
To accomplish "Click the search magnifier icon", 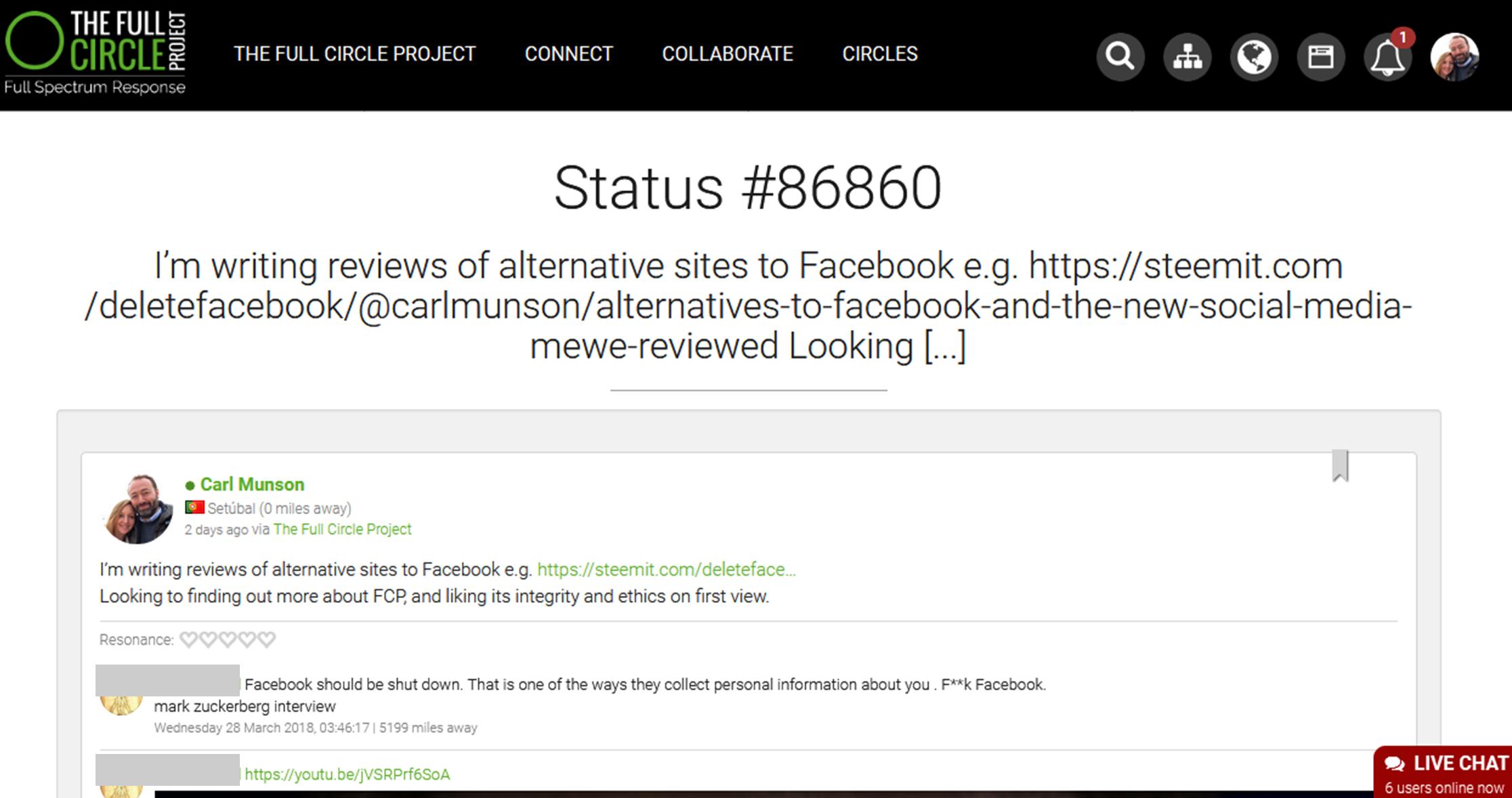I will (1120, 57).
